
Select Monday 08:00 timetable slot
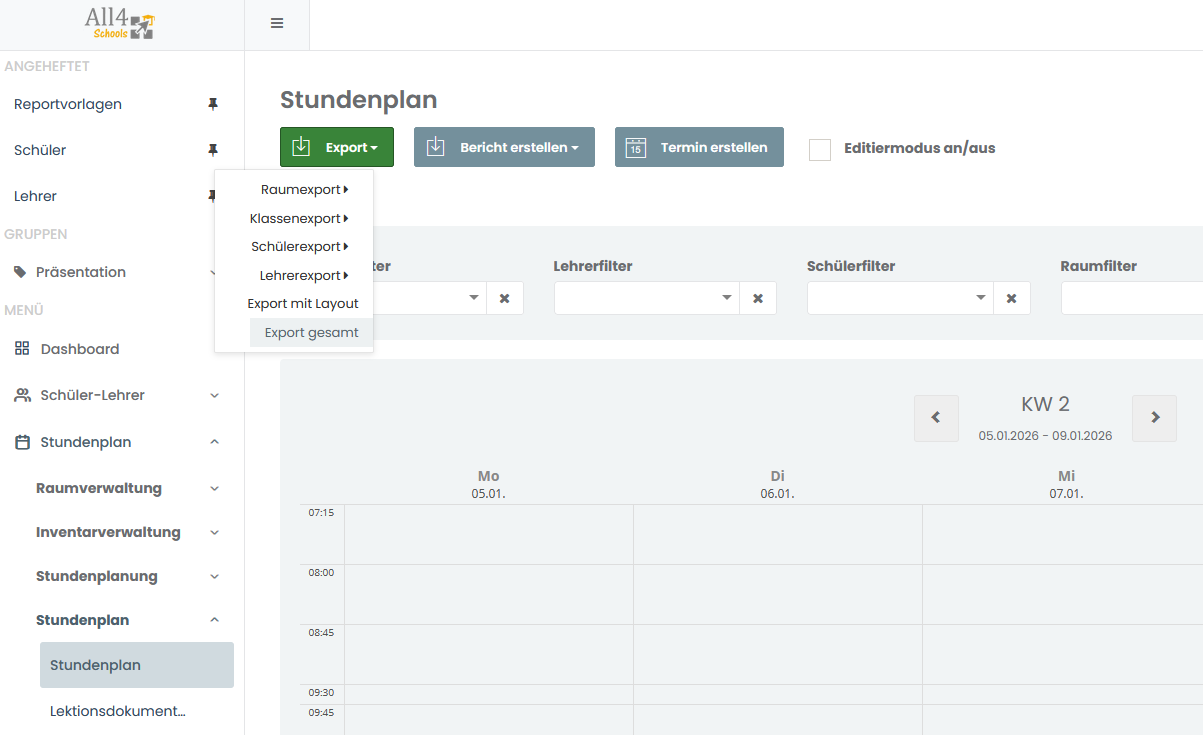(489, 594)
